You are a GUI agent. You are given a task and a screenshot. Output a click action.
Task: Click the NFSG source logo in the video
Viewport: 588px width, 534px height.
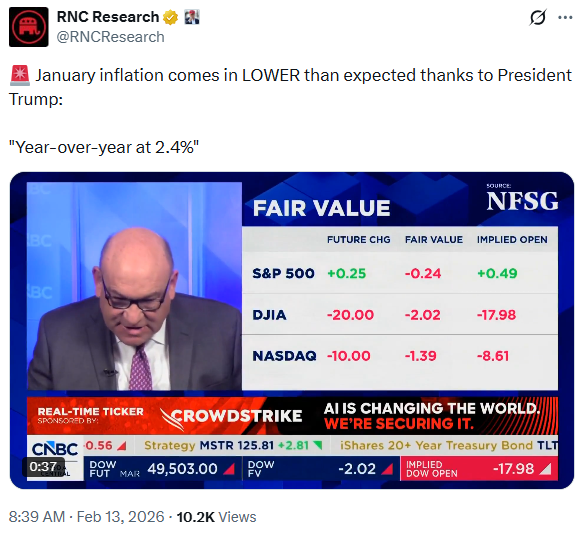click(x=522, y=199)
